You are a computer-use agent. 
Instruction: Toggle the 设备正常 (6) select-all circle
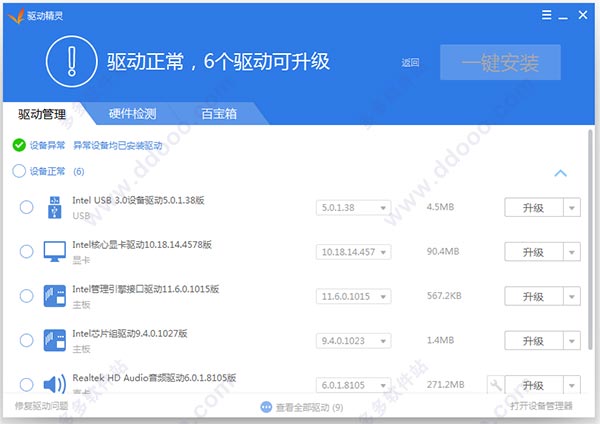pyautogui.click(x=19, y=171)
